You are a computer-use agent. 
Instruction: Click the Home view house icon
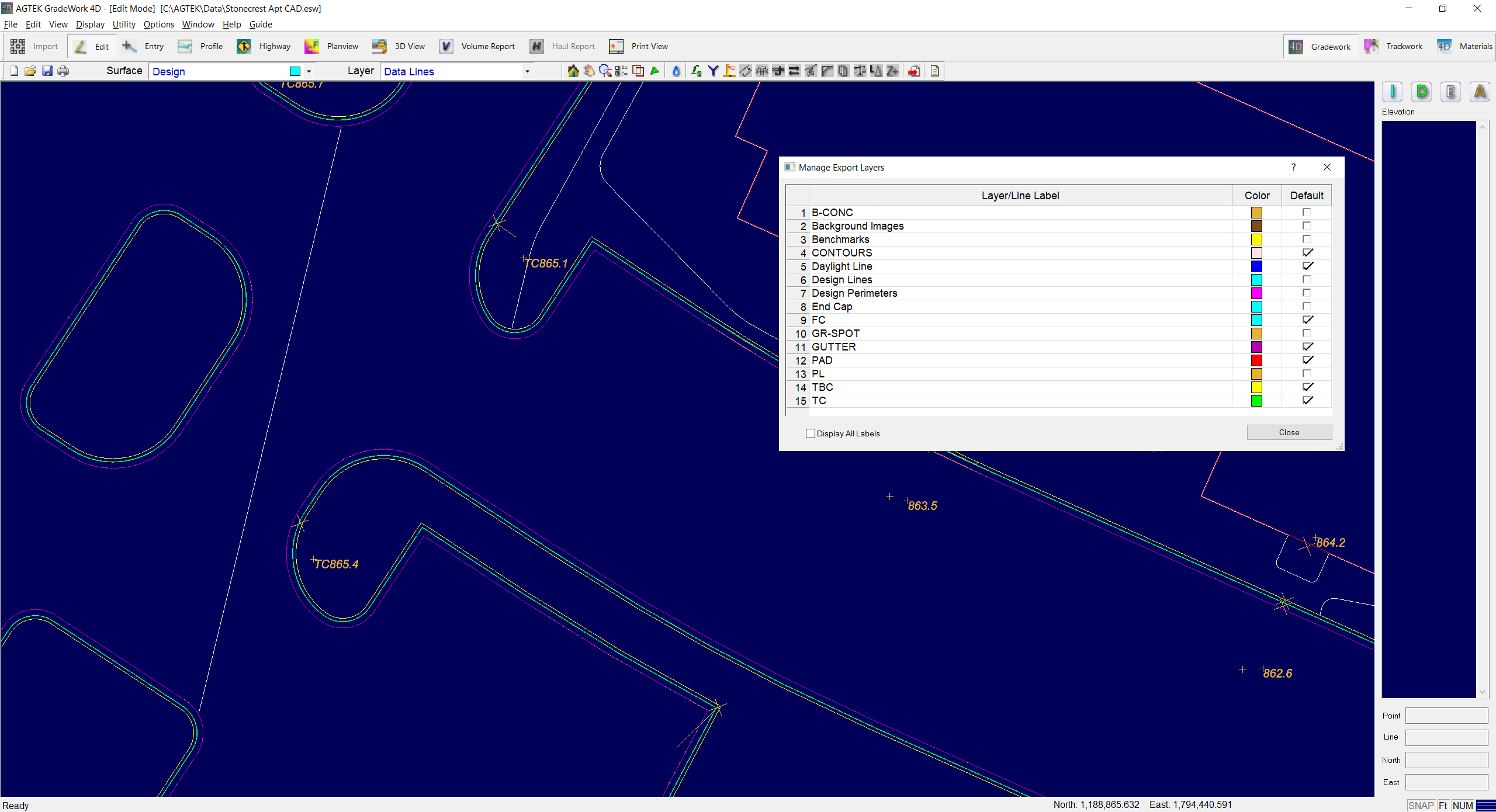tap(573, 71)
